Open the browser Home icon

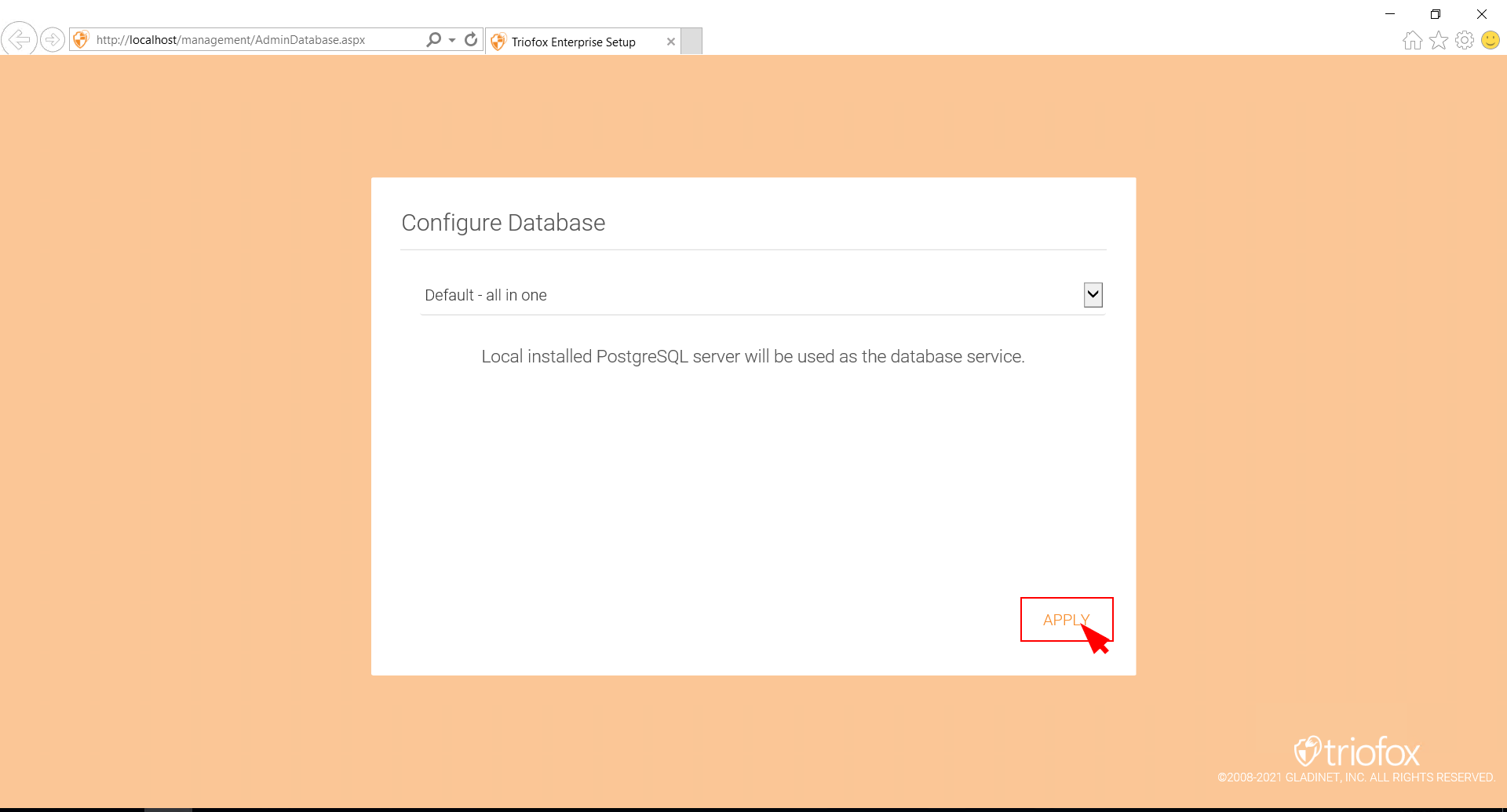click(x=1412, y=40)
